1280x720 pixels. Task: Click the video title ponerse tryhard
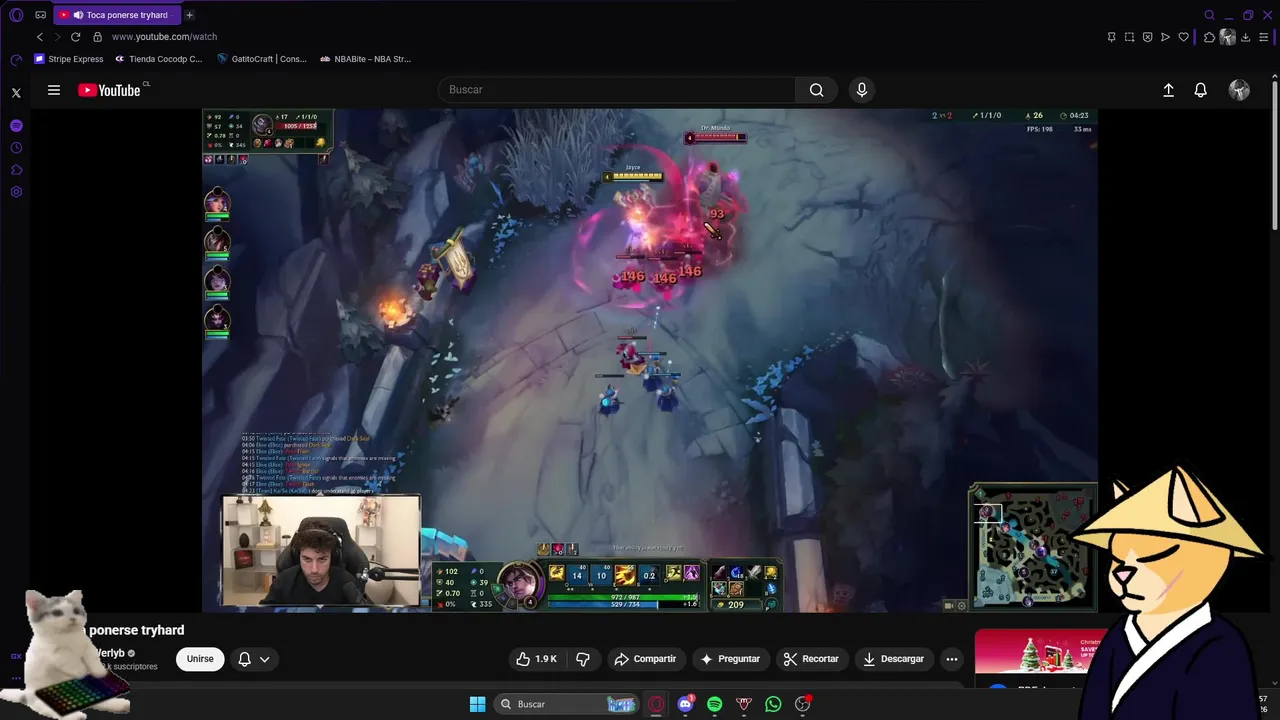pyautogui.click(x=137, y=630)
